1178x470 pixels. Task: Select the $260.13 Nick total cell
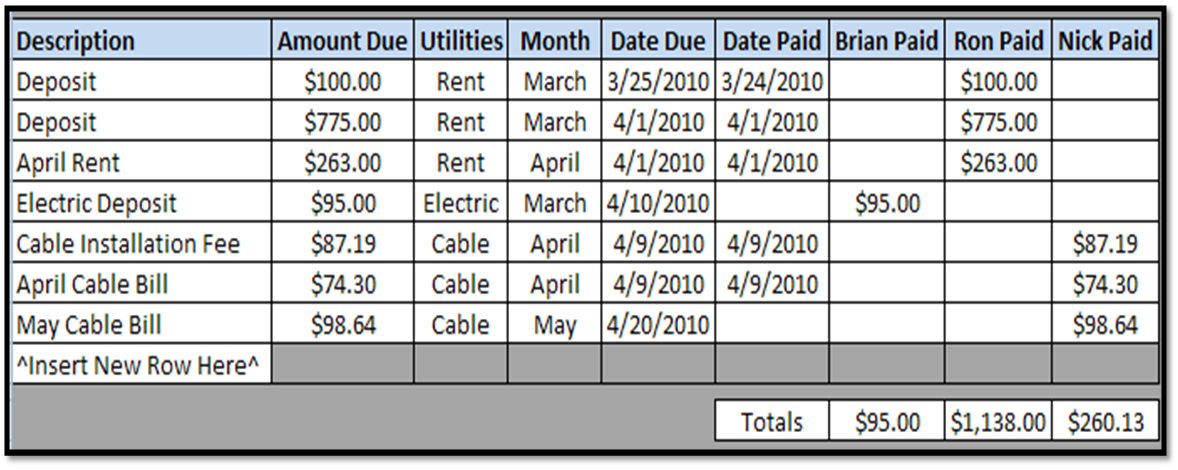pyautogui.click(x=1105, y=421)
